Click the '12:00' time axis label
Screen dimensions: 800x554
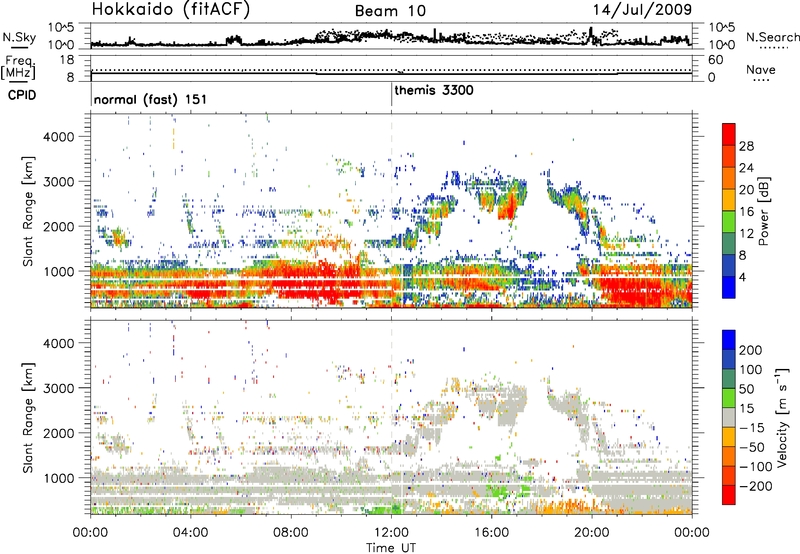pos(391,533)
